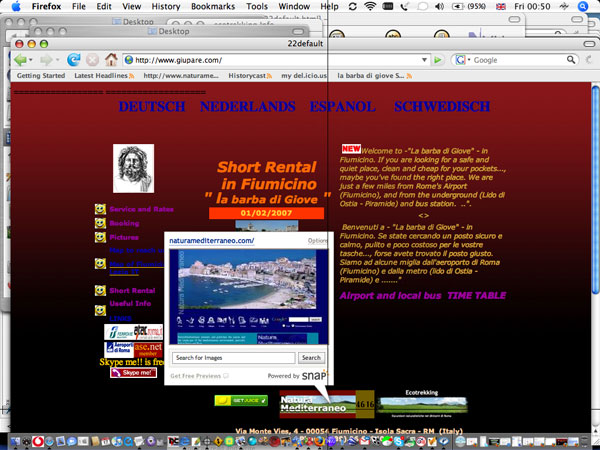The image size is (600, 450).
Task: Open the Service and Rates link
Action: 141,209
